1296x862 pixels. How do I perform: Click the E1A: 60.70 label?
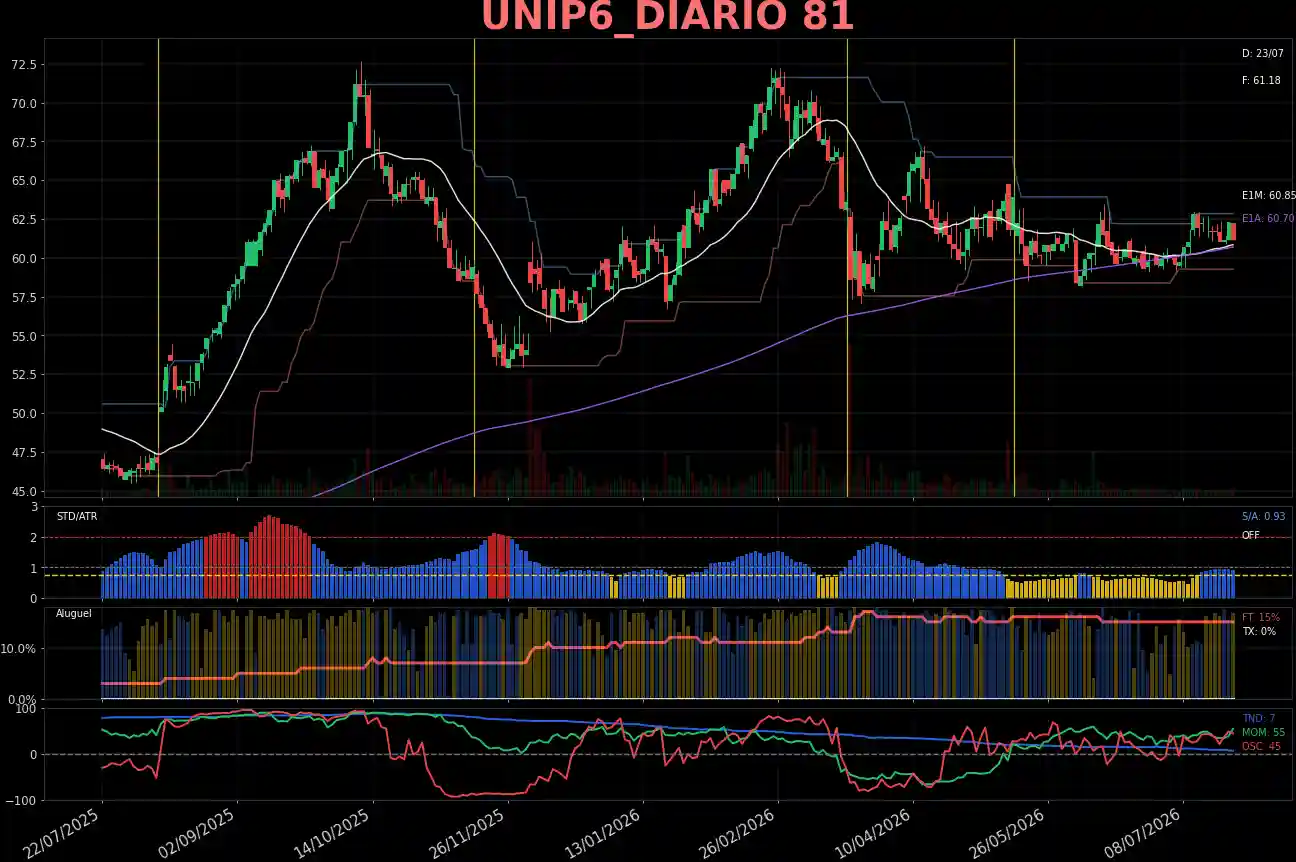click(x=1268, y=218)
